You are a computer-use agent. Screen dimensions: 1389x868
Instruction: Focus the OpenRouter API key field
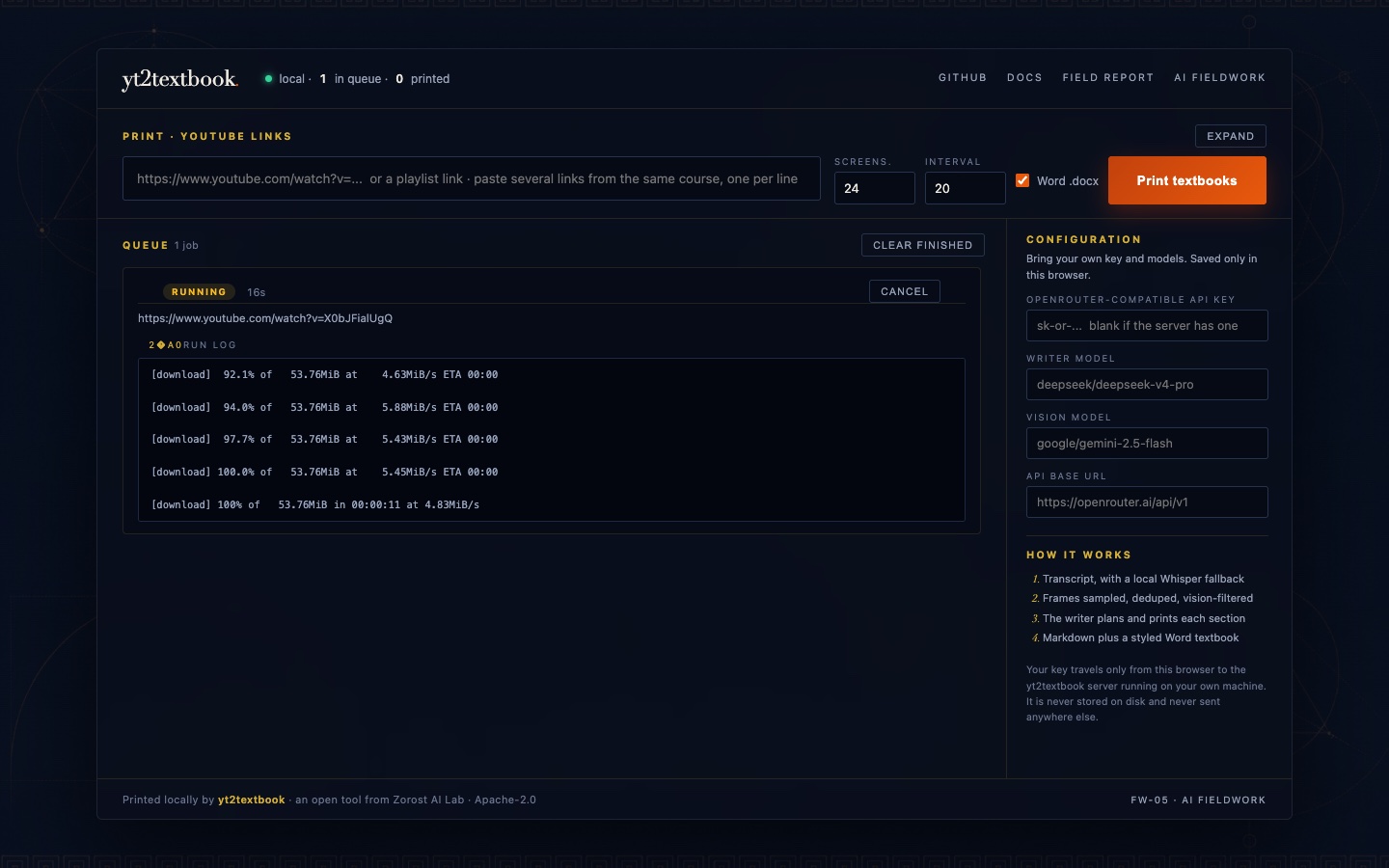(1147, 326)
